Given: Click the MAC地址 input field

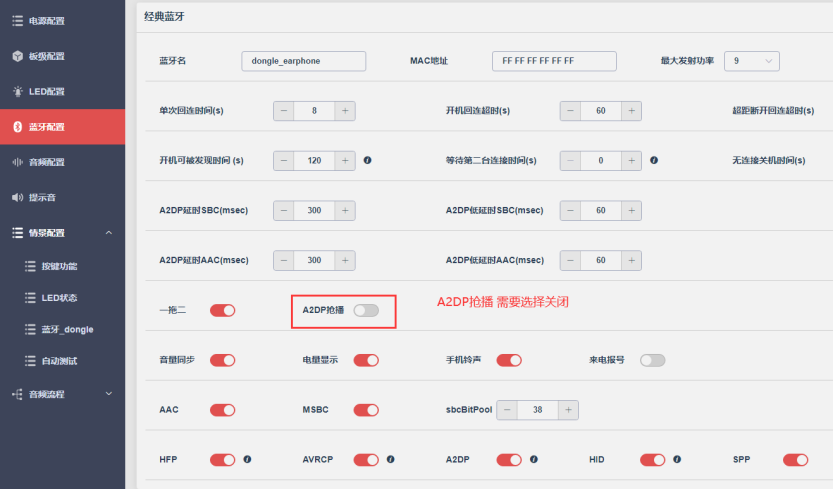Looking at the screenshot, I should click(554, 61).
